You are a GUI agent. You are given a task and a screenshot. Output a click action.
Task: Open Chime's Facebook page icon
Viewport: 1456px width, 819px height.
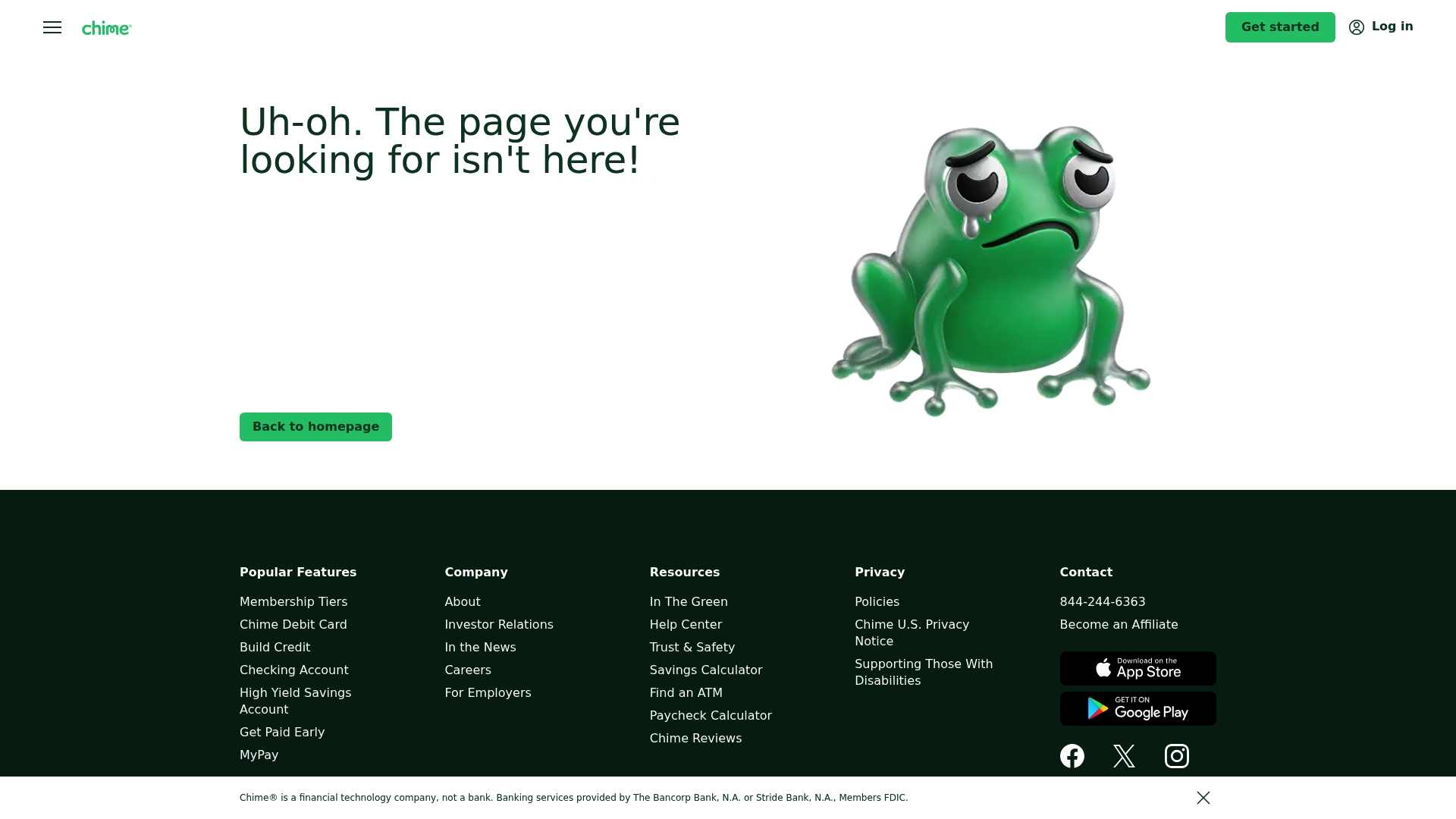(1072, 756)
